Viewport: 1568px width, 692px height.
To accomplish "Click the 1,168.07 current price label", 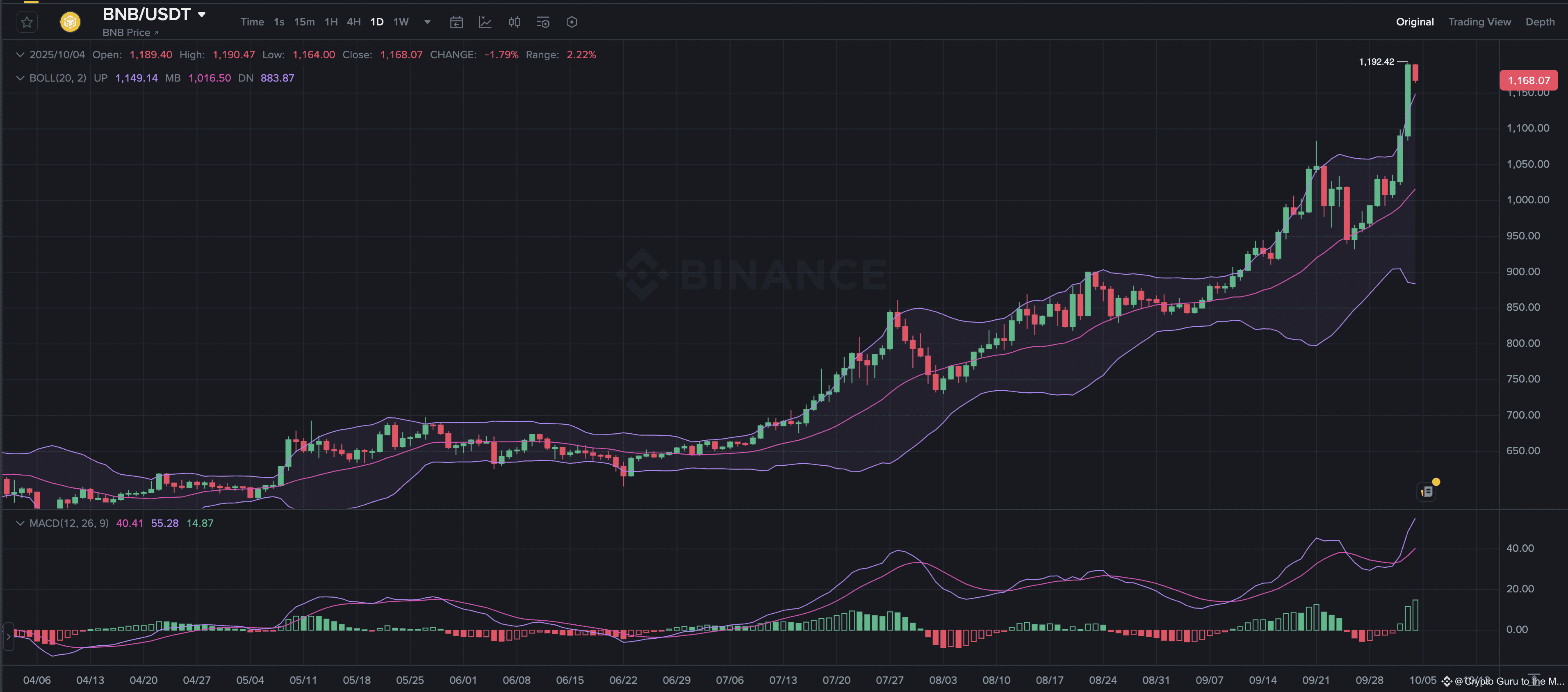I will pos(1529,80).
